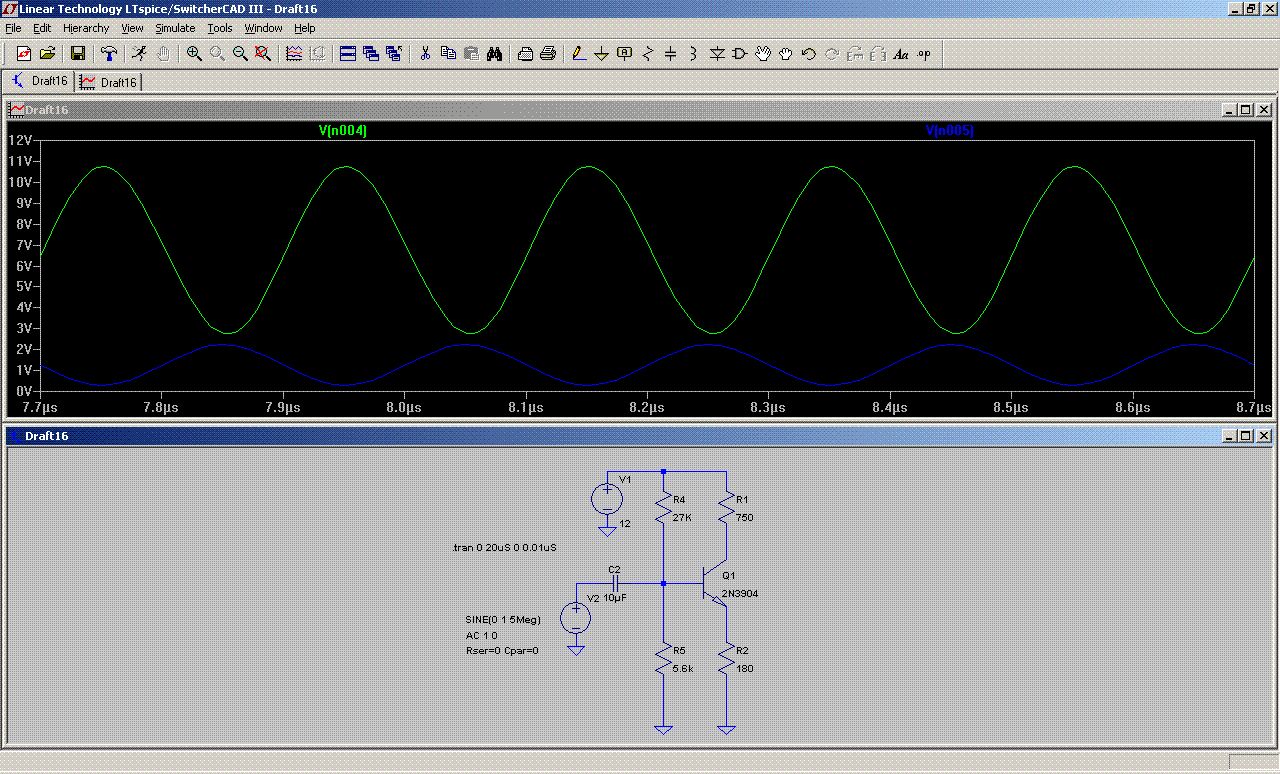Screen dimensions: 1280x774
Task: Click the Tile Windows icon
Action: 348,54
